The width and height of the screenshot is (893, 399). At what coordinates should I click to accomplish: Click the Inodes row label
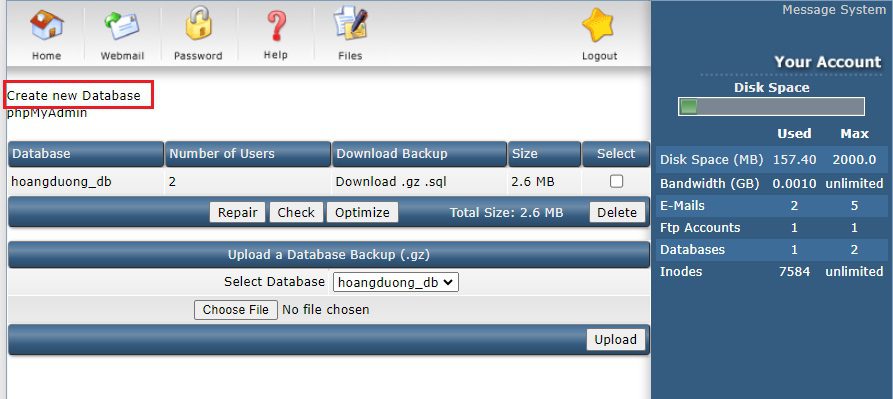[x=681, y=272]
